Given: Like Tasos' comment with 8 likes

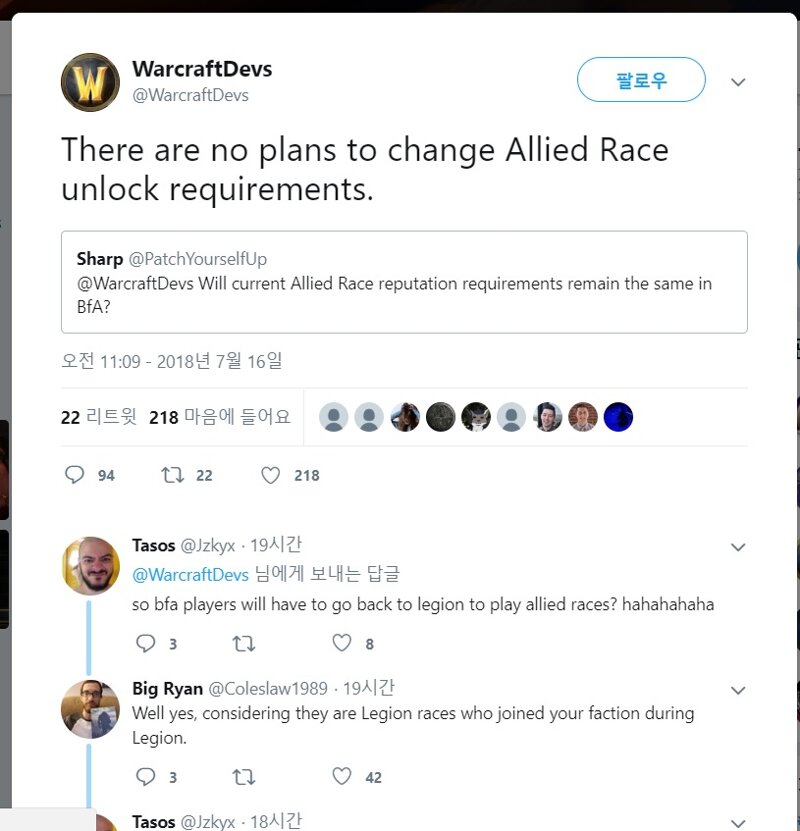Looking at the screenshot, I should (x=342, y=643).
